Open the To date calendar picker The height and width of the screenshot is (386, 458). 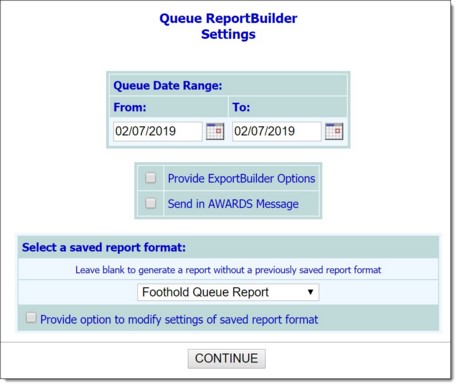(334, 131)
